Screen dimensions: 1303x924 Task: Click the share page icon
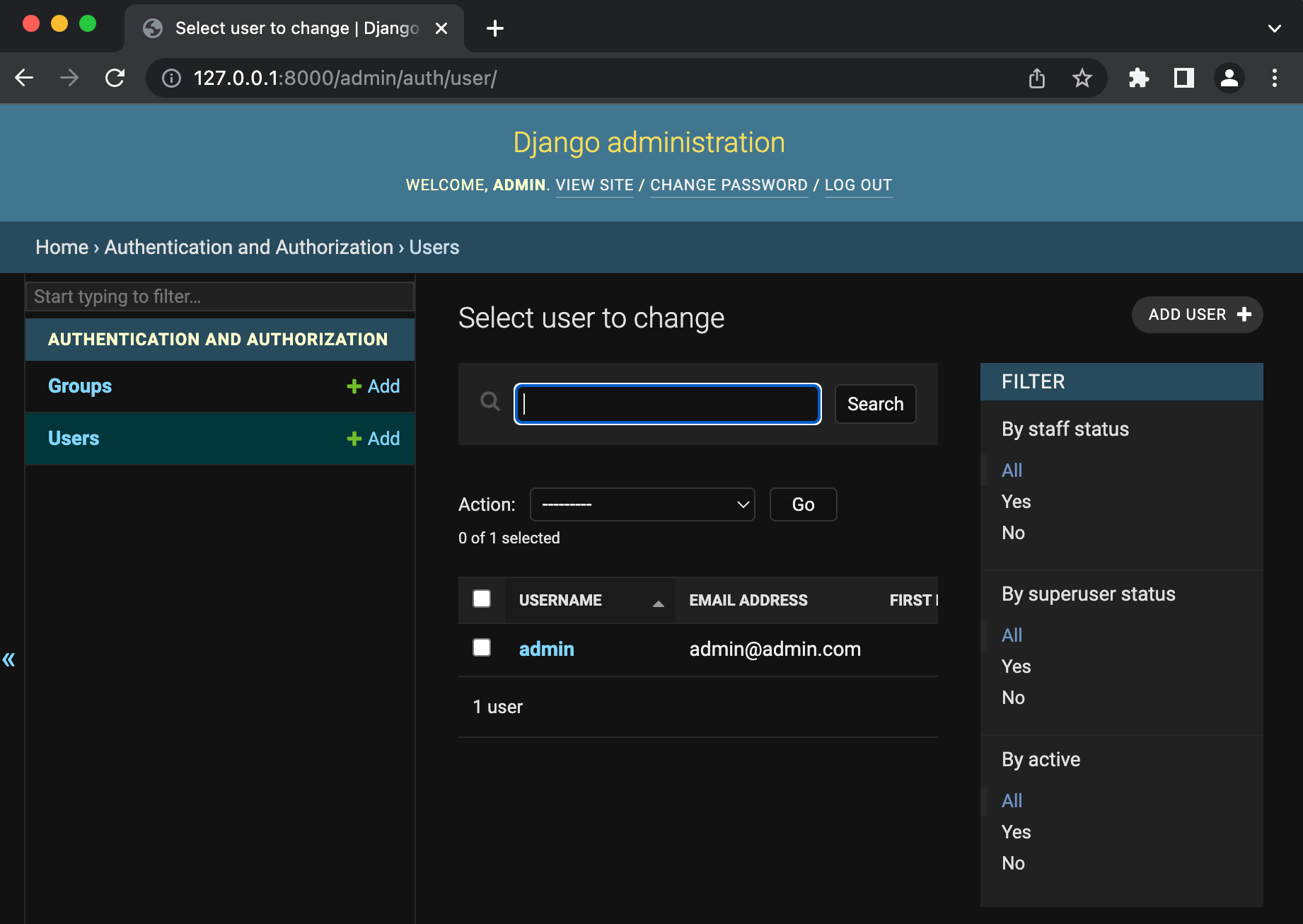click(1037, 78)
